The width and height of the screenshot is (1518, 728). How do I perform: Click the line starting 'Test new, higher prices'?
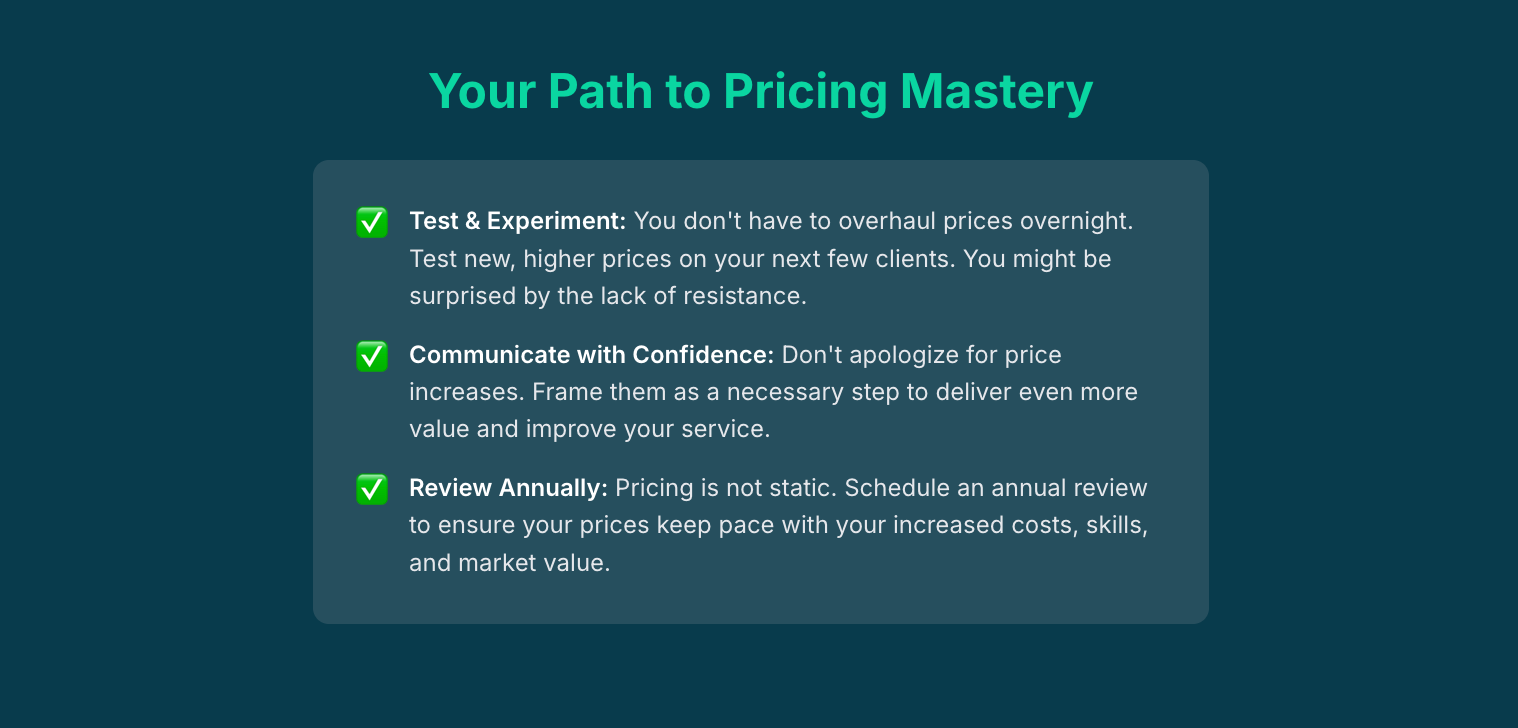click(760, 259)
